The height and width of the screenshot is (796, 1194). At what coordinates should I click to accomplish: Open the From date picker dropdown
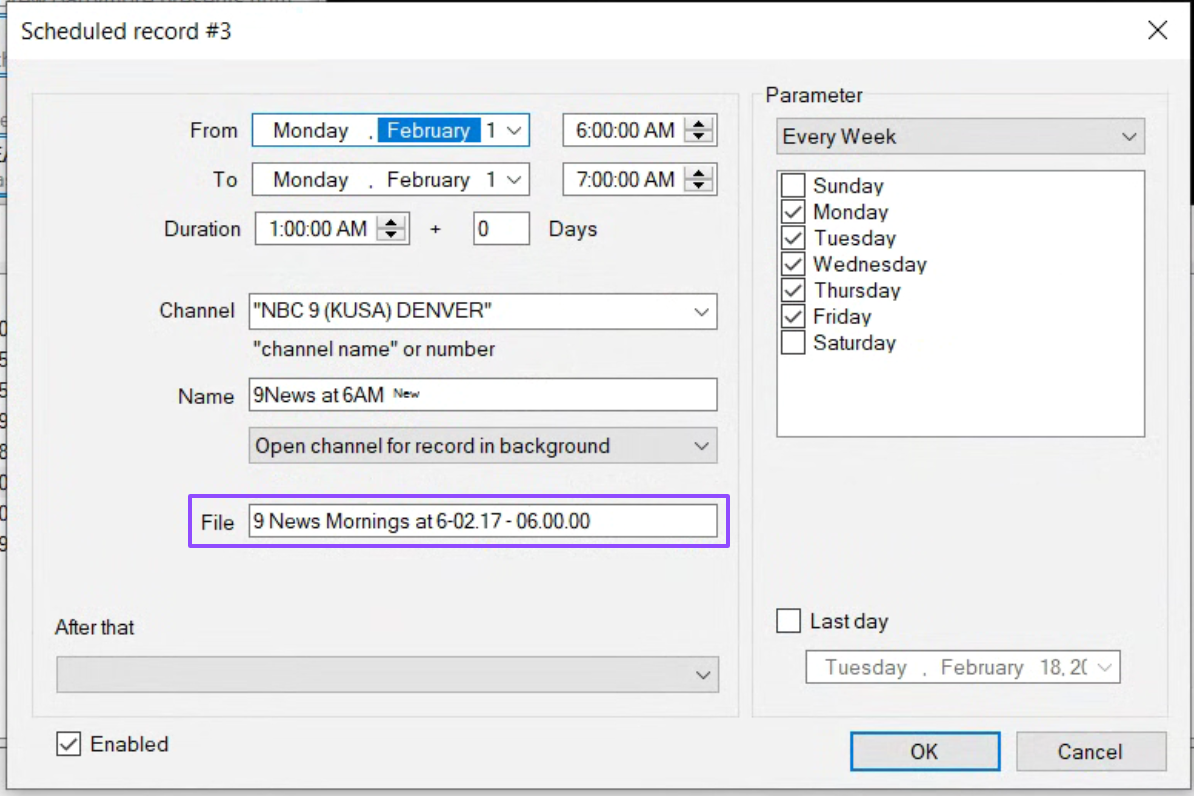514,130
